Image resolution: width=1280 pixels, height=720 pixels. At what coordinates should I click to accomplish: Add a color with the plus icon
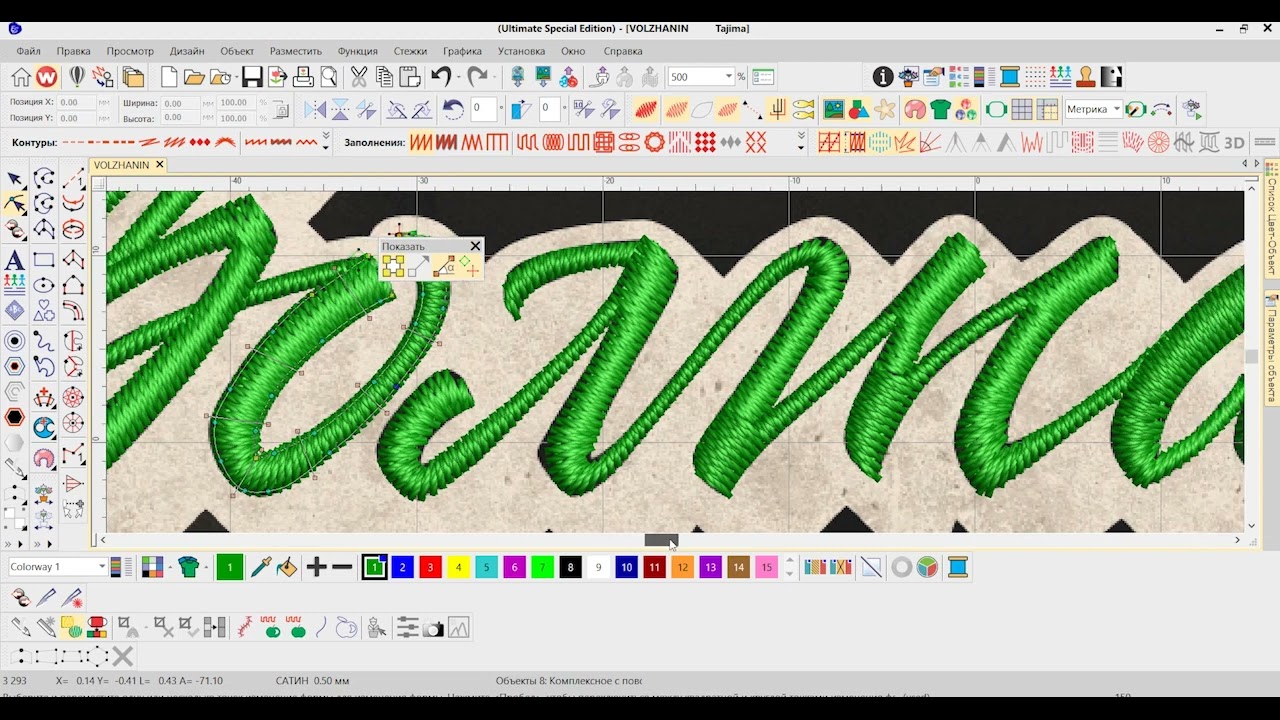pyautogui.click(x=316, y=567)
